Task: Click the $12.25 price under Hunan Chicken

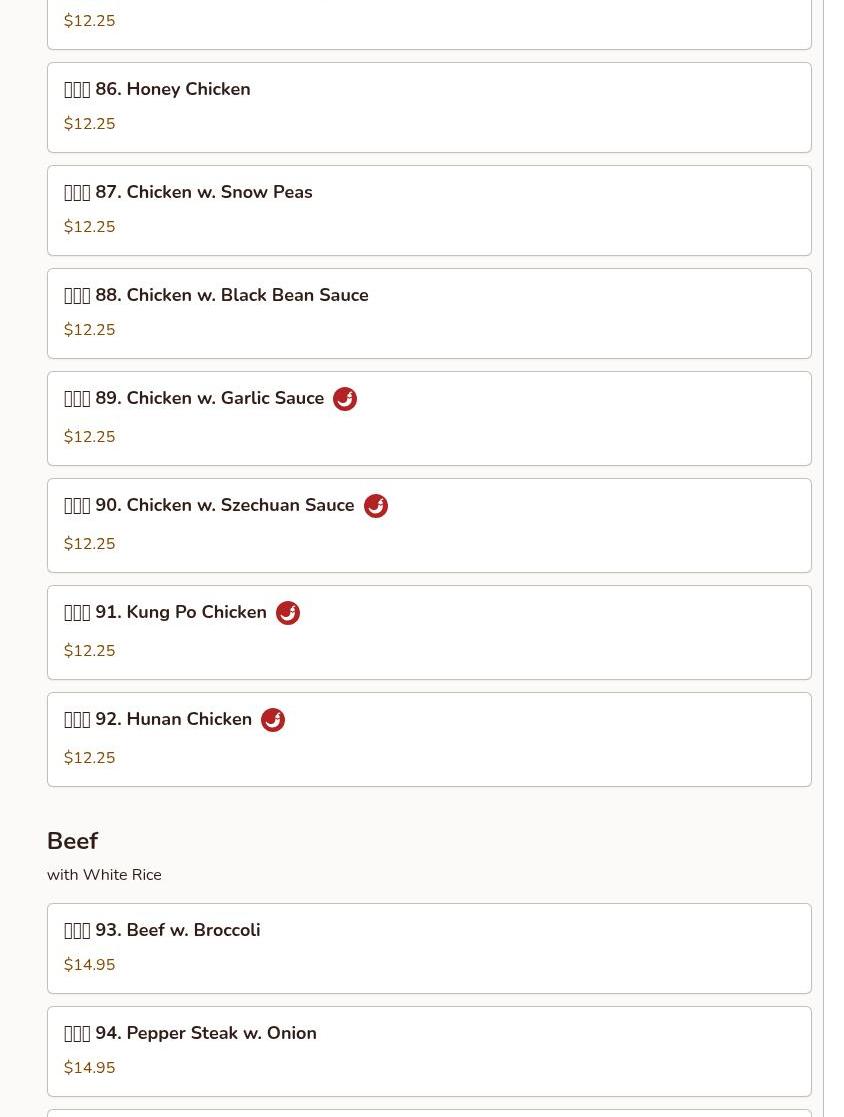Action: [x=89, y=757]
